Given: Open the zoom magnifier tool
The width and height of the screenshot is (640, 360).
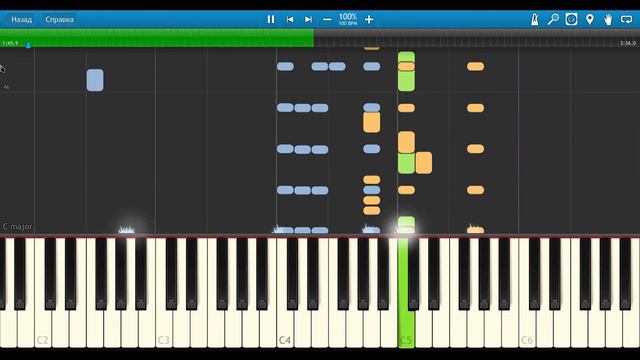Looking at the screenshot, I should coord(553,19).
